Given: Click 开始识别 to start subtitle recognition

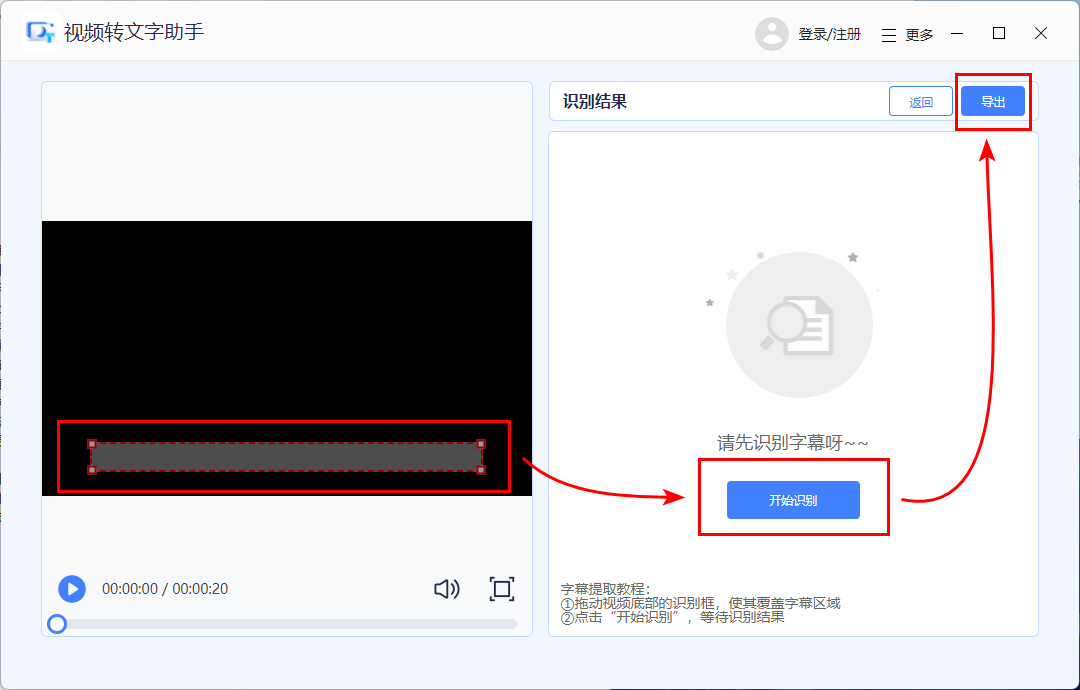Looking at the screenshot, I should tap(793, 500).
